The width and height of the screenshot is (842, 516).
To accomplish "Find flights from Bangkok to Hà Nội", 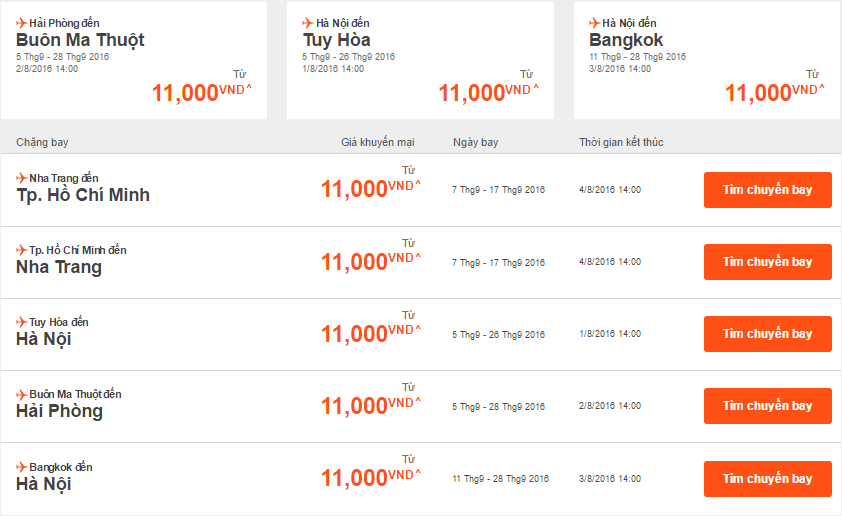I will 767,479.
